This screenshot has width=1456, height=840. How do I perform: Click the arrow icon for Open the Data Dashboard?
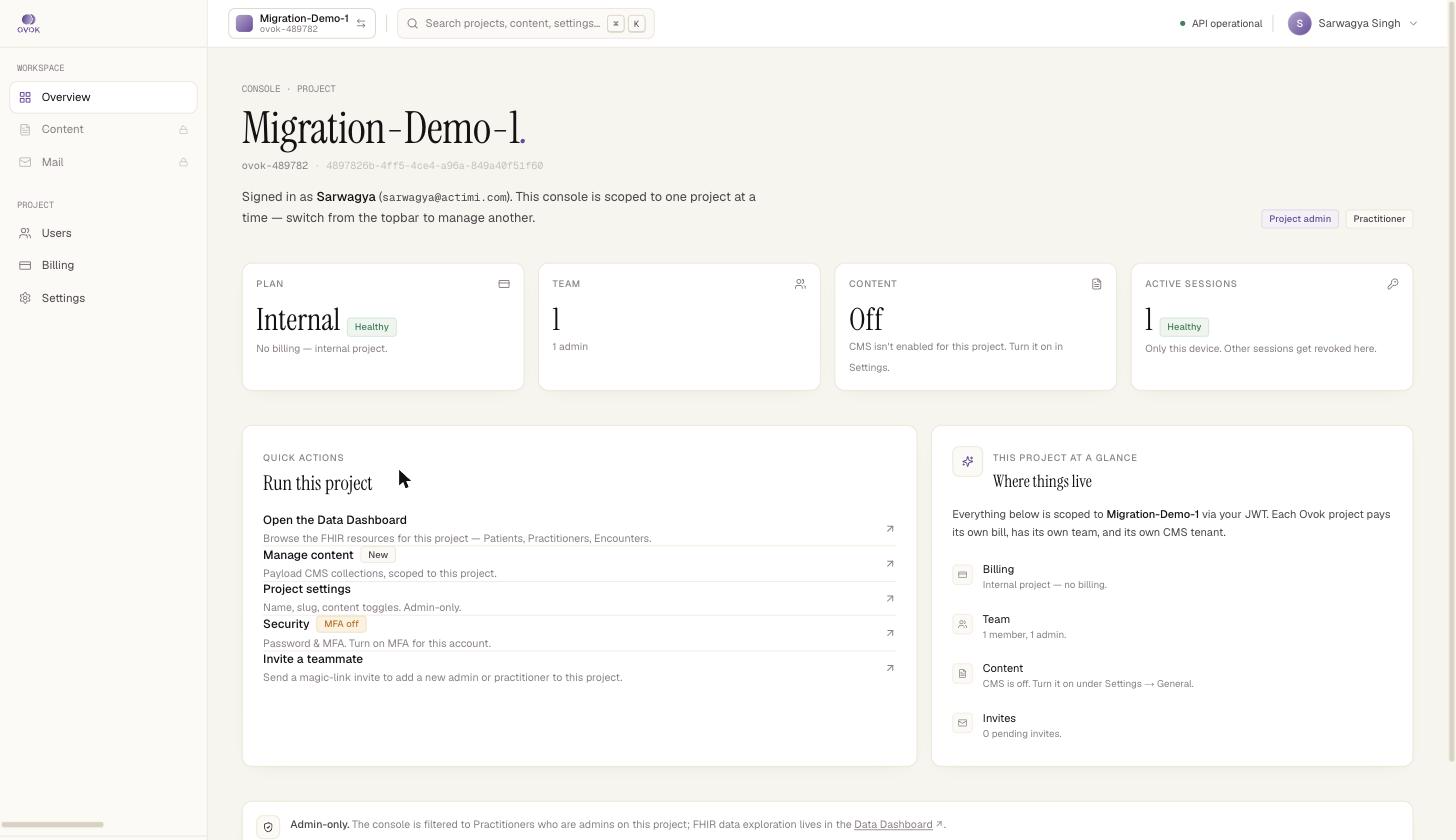[889, 529]
